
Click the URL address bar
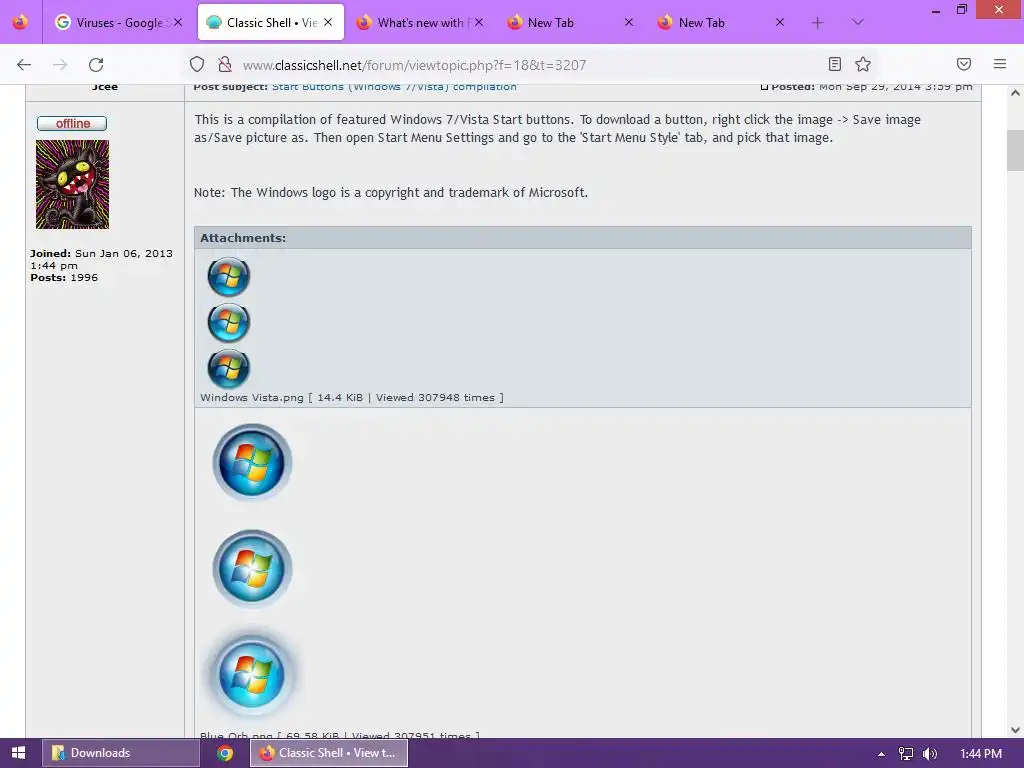click(x=529, y=65)
